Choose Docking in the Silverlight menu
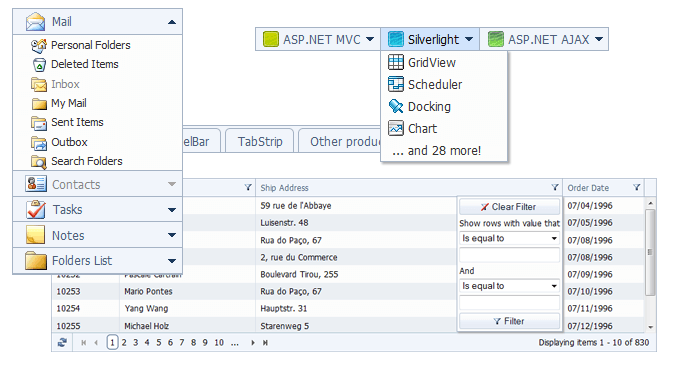The width and height of the screenshot is (673, 376). tap(444, 106)
